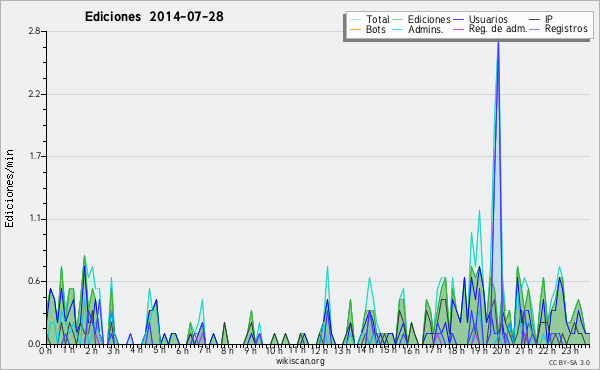Click the chart title Ediciones 2014-07-28
The height and width of the screenshot is (370, 600).
(x=154, y=17)
